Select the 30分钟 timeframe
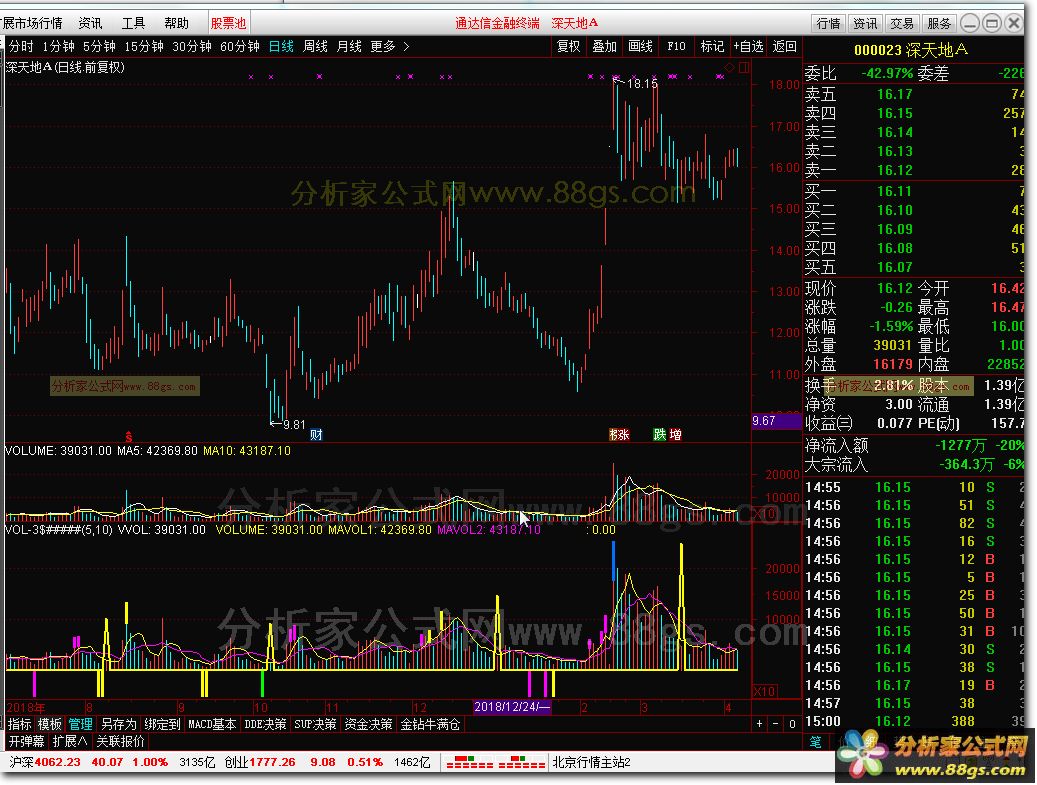The height and width of the screenshot is (785, 1037). [x=192, y=46]
